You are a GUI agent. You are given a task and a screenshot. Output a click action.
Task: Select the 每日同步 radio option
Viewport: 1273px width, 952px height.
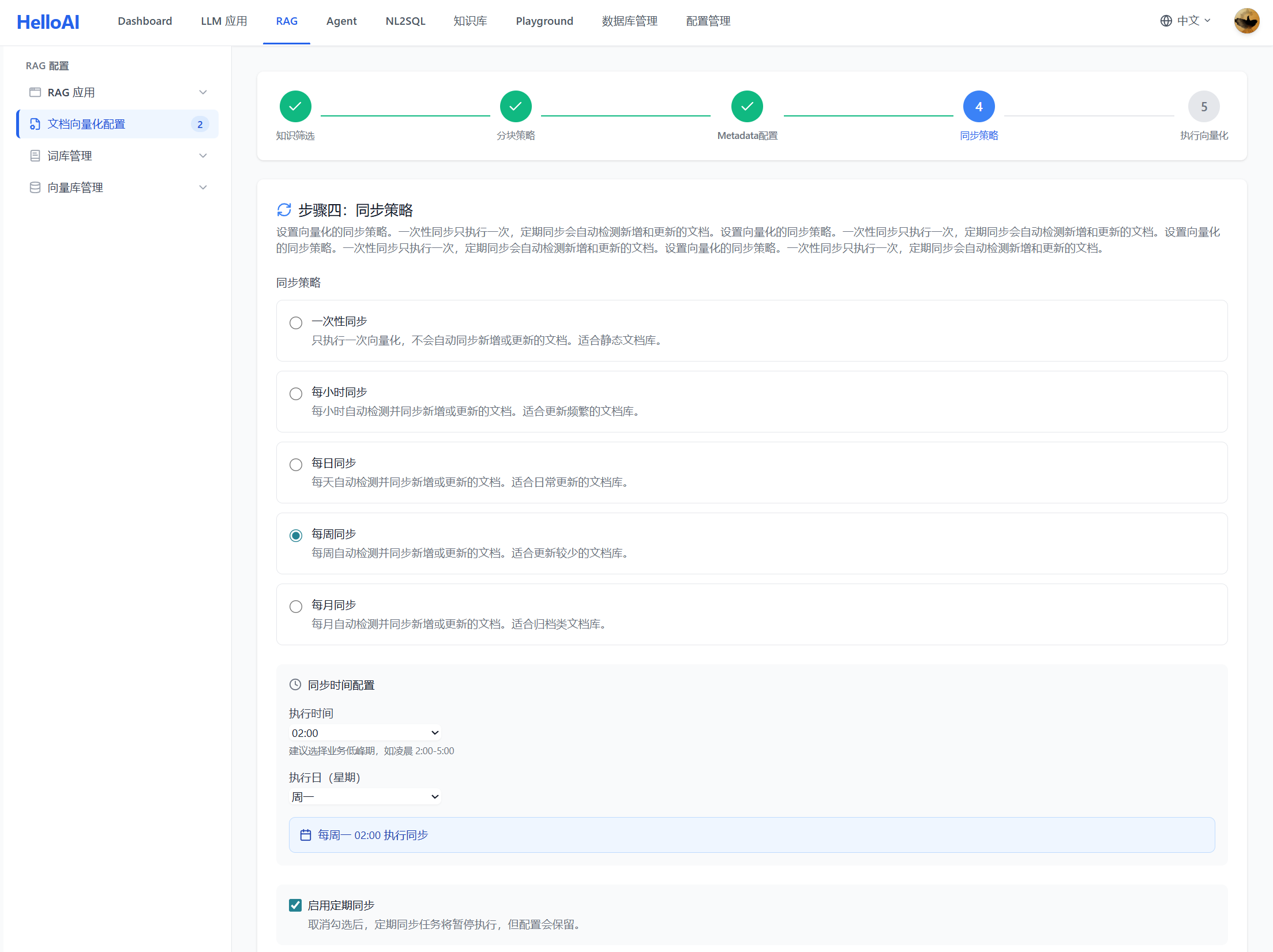296,465
